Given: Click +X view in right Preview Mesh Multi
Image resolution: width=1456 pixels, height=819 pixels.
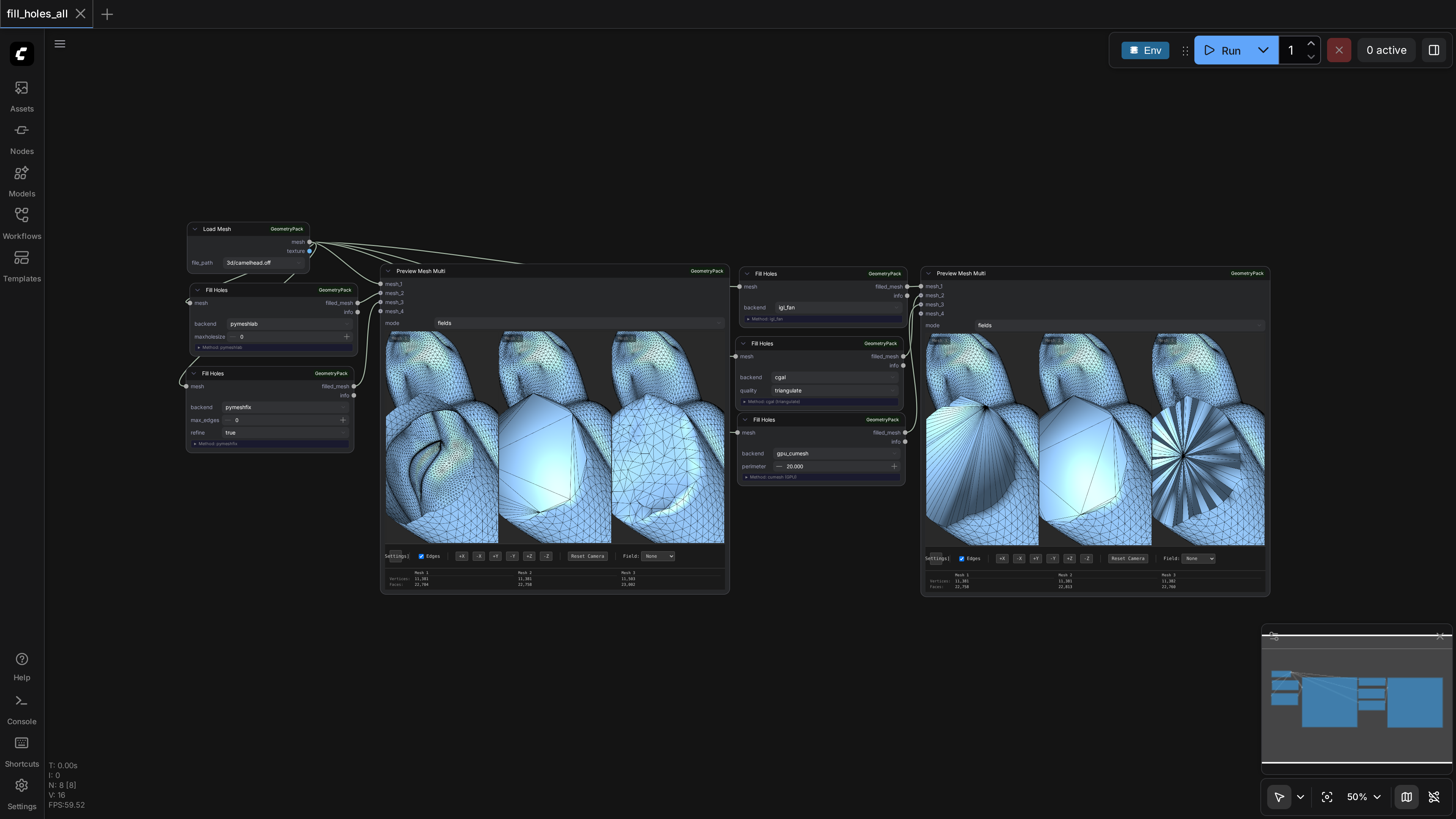Looking at the screenshot, I should point(1002,559).
